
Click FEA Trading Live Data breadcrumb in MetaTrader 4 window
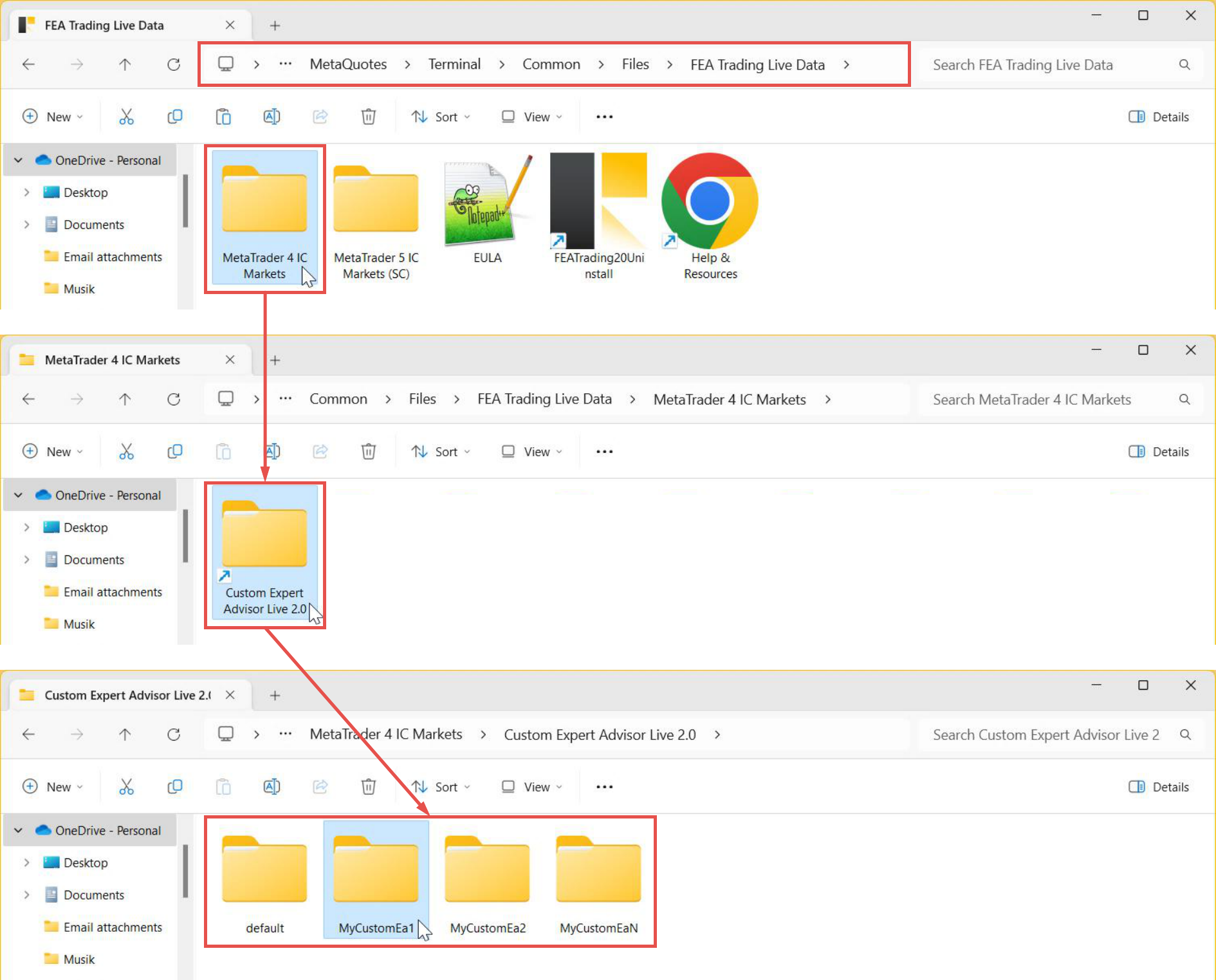click(544, 399)
